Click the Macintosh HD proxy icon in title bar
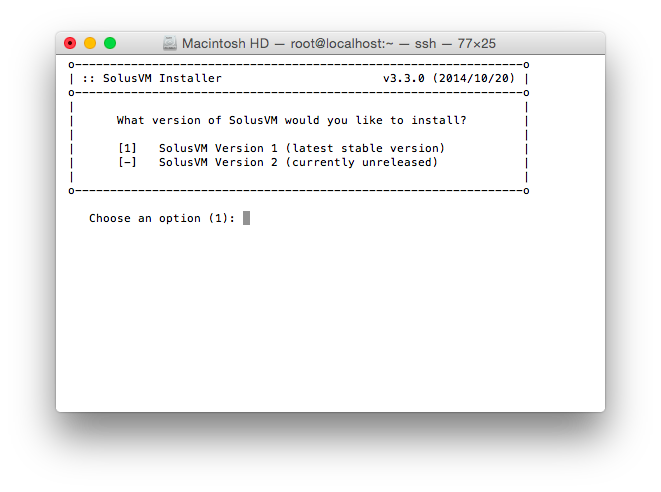 tap(170, 44)
